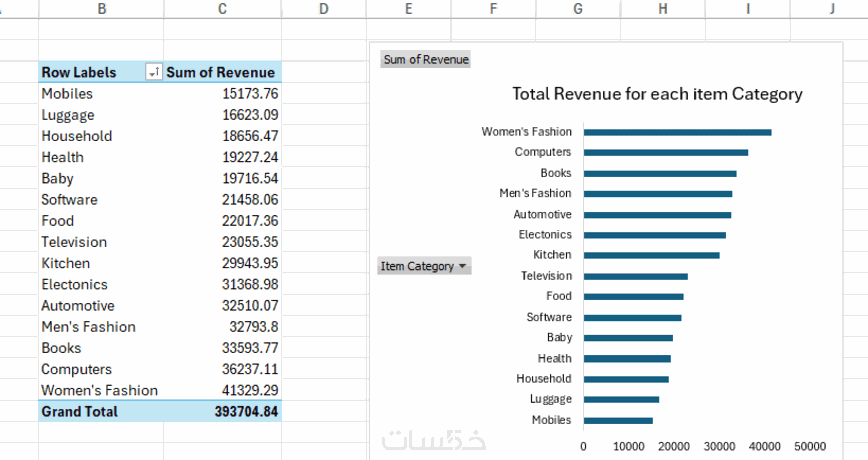Click the Software chart axis label
Screen dimensions: 868x460
click(x=549, y=317)
